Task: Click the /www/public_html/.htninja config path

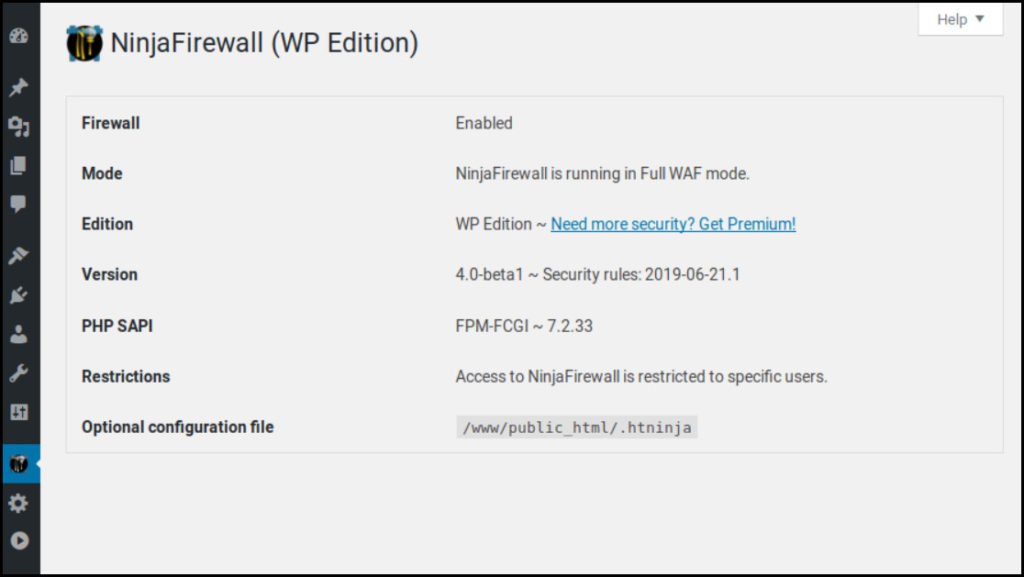Action: click(577, 427)
